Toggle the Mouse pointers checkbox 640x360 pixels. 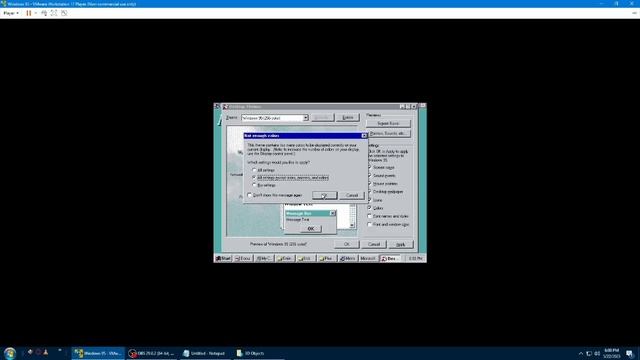coord(369,184)
